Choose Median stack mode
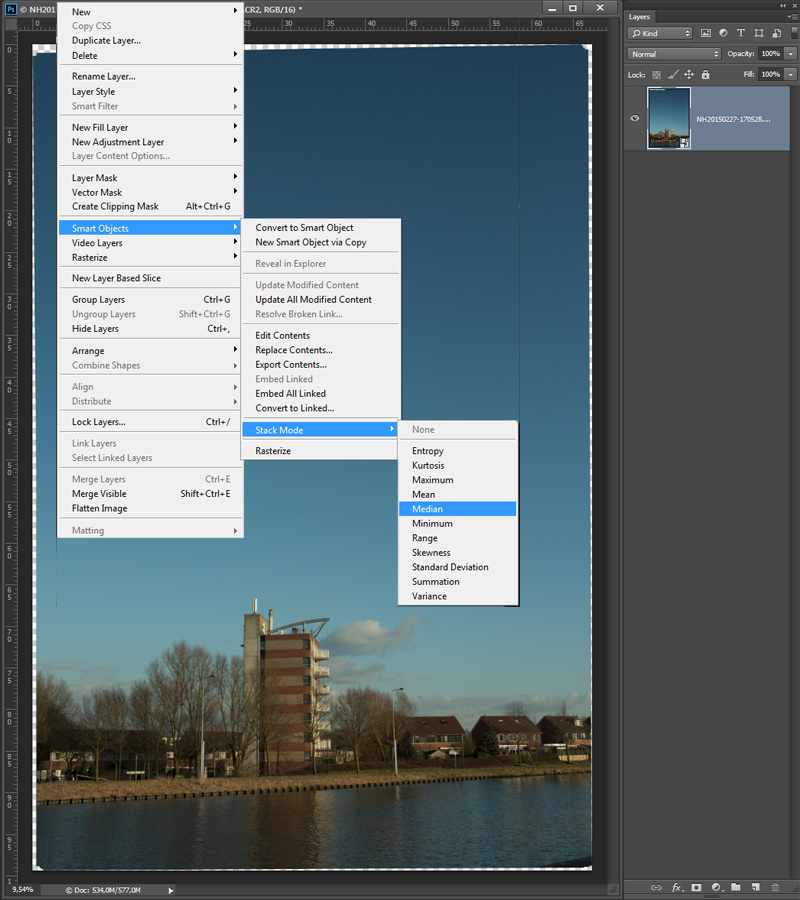The width and height of the screenshot is (800, 900). click(457, 509)
